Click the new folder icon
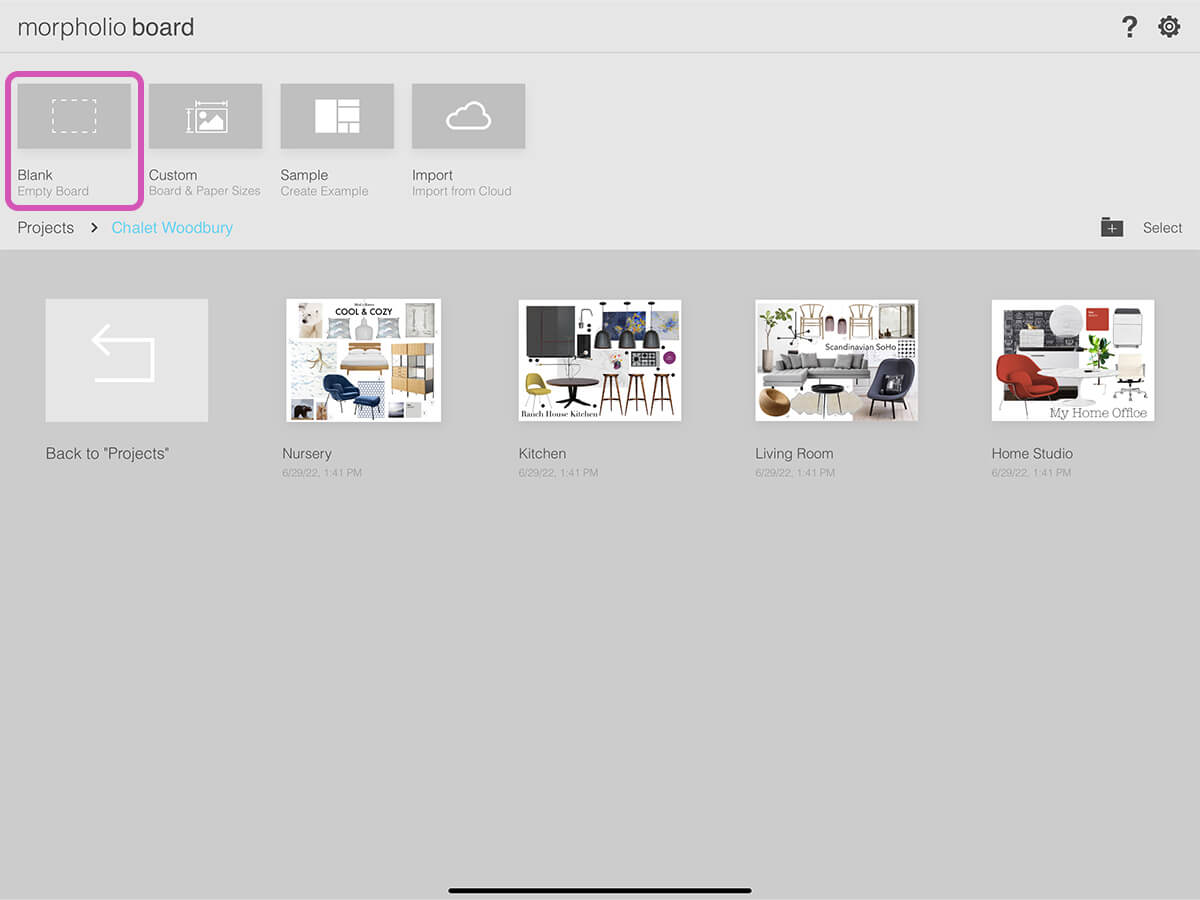The width and height of the screenshot is (1200, 900). (1112, 228)
